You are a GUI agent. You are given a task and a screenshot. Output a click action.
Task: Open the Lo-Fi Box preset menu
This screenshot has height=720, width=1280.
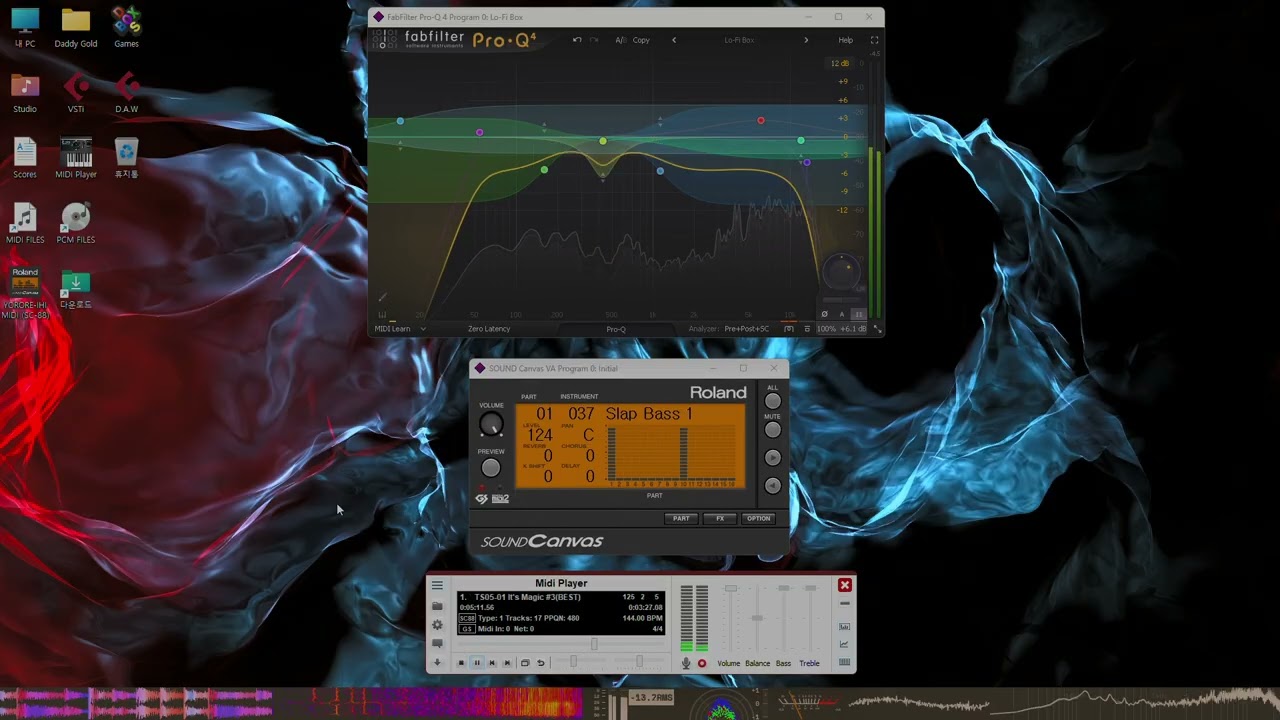pos(739,40)
